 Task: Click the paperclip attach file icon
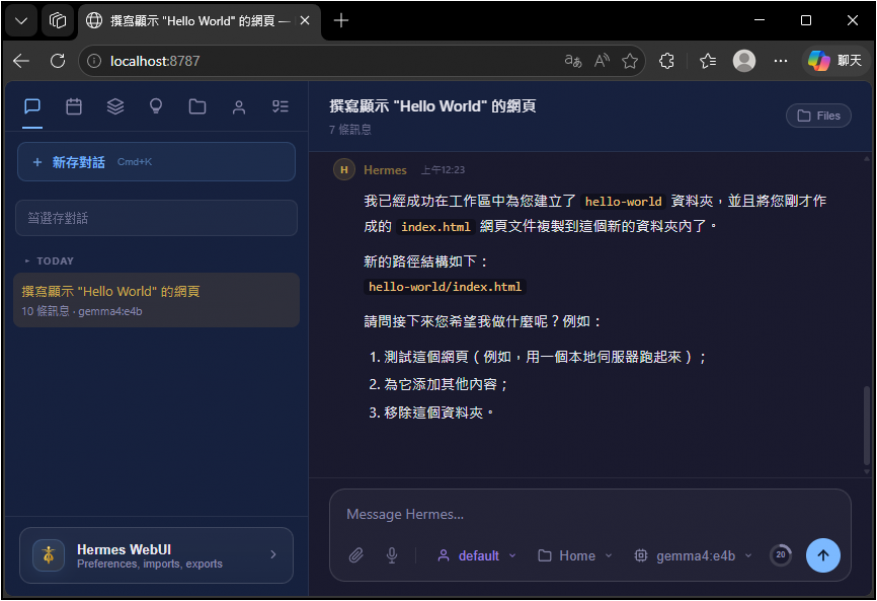tap(356, 556)
